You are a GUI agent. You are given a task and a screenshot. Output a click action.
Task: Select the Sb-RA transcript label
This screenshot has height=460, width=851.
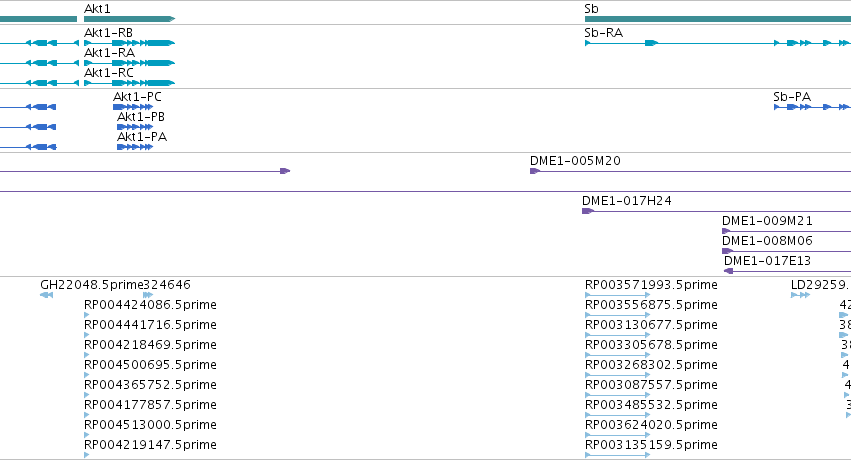pyautogui.click(x=604, y=33)
